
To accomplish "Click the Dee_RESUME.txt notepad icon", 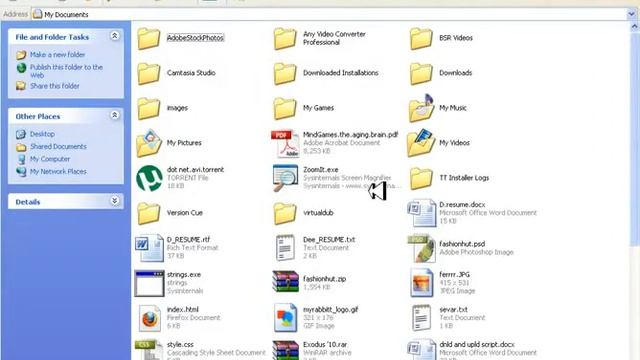I will [285, 248].
